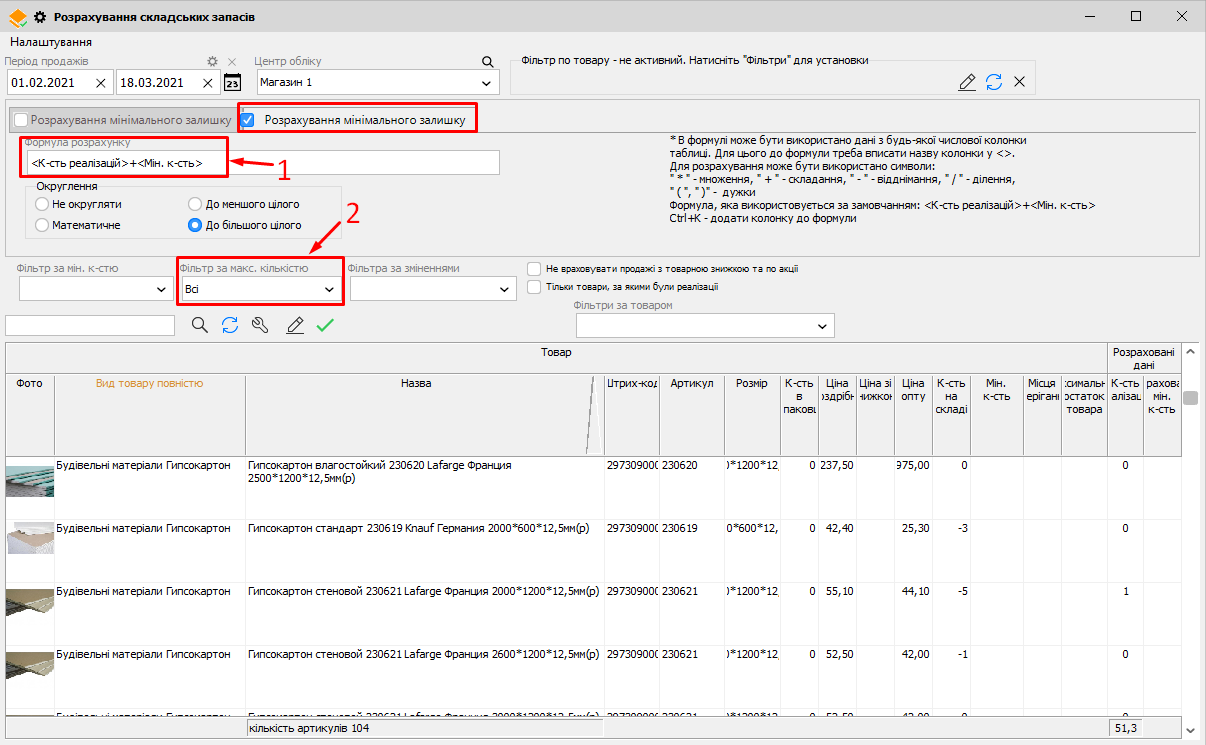
Task: Open the 'Налаштування' menu
Action: [x=52, y=42]
